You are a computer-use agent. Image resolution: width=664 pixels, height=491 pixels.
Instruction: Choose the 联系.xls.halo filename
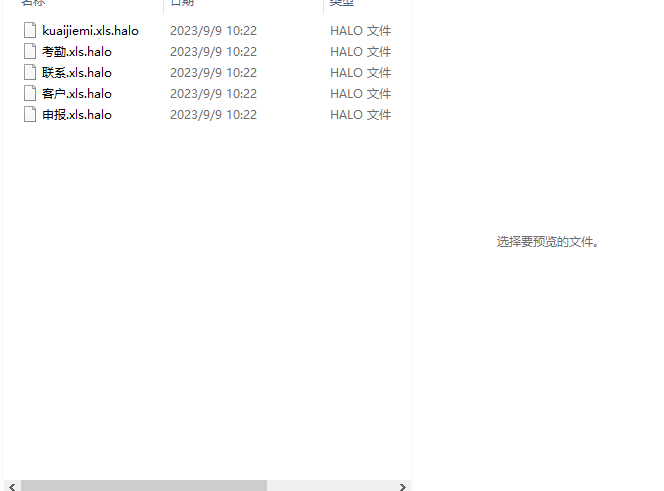coord(77,73)
